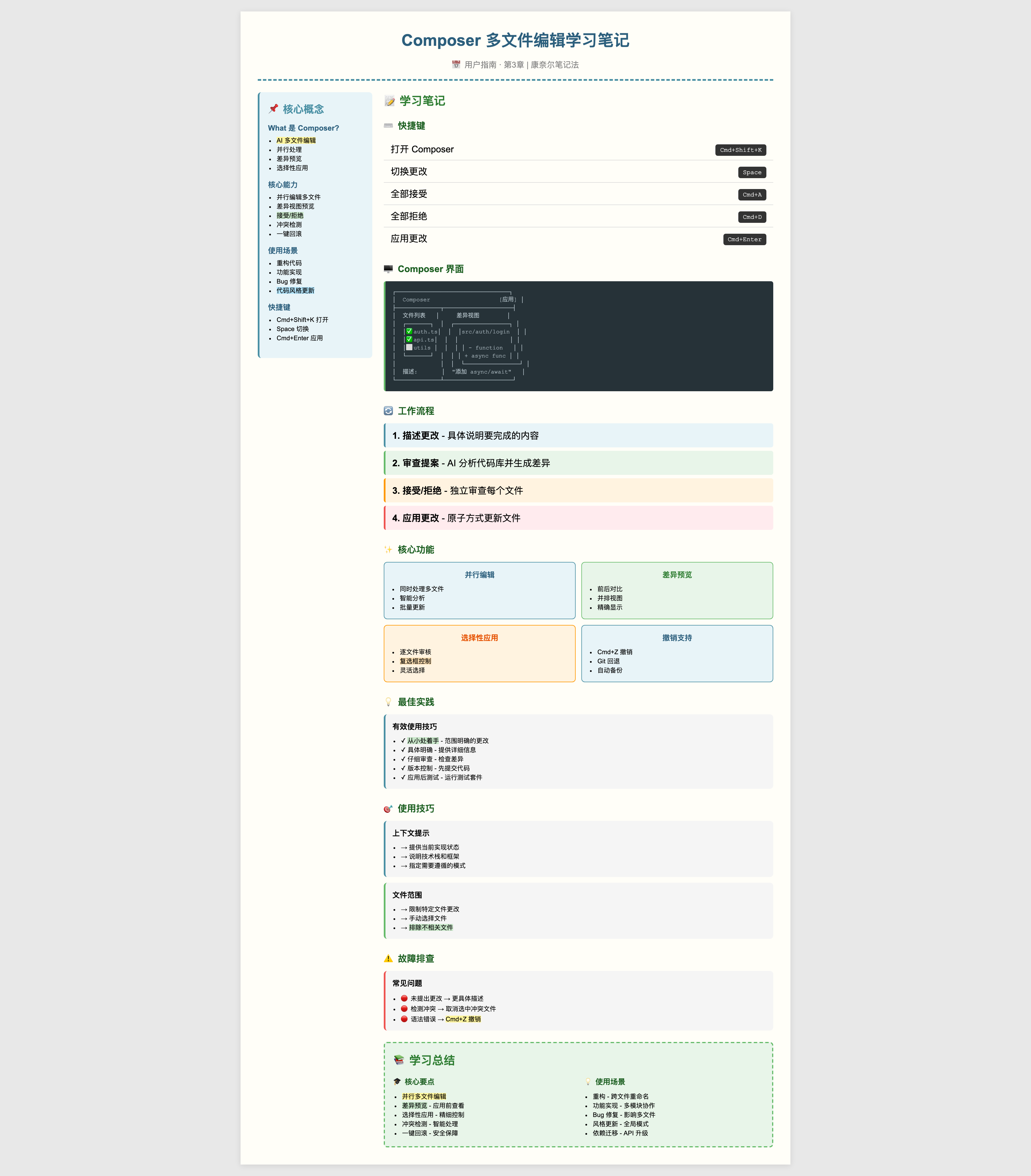This screenshot has width=1031, height=1176.
Task: Click the books icon beside 学习总结
Action: pyautogui.click(x=399, y=1060)
